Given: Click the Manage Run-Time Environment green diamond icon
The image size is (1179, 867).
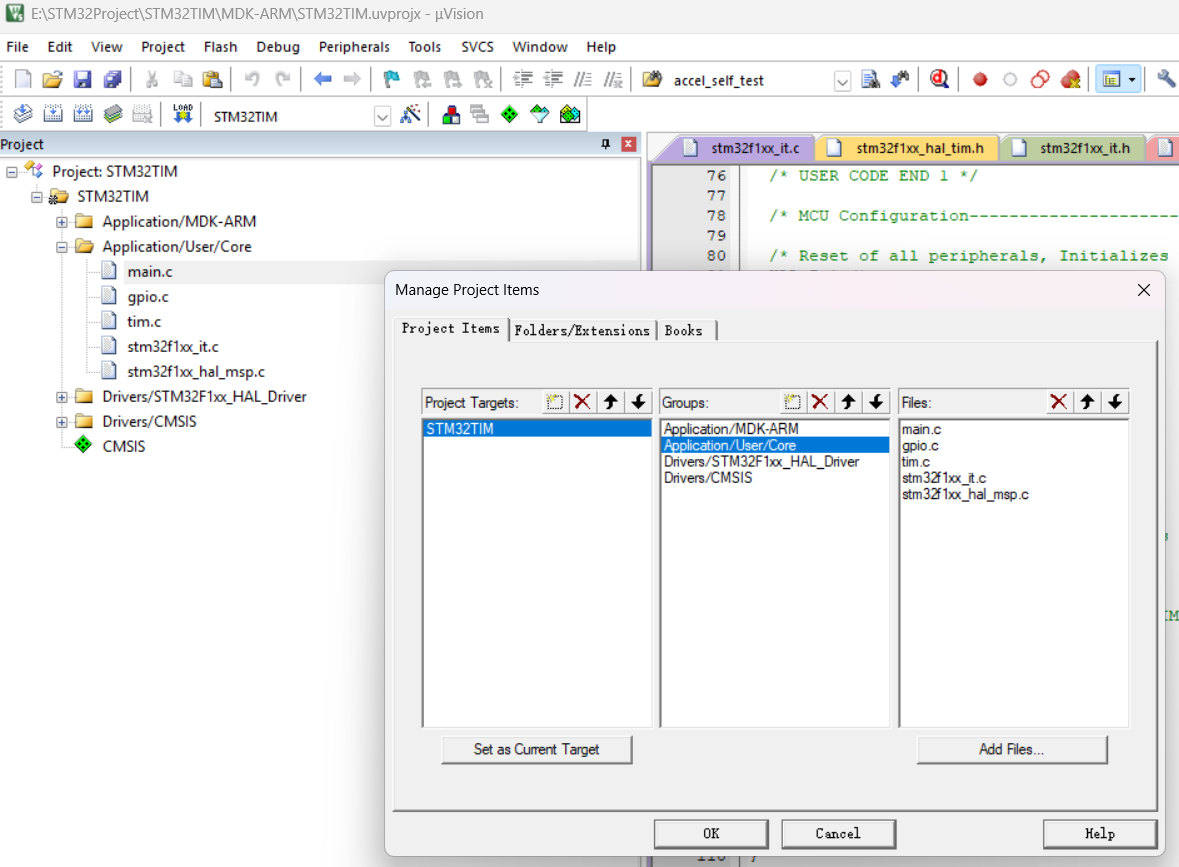Looking at the screenshot, I should pyautogui.click(x=509, y=115).
